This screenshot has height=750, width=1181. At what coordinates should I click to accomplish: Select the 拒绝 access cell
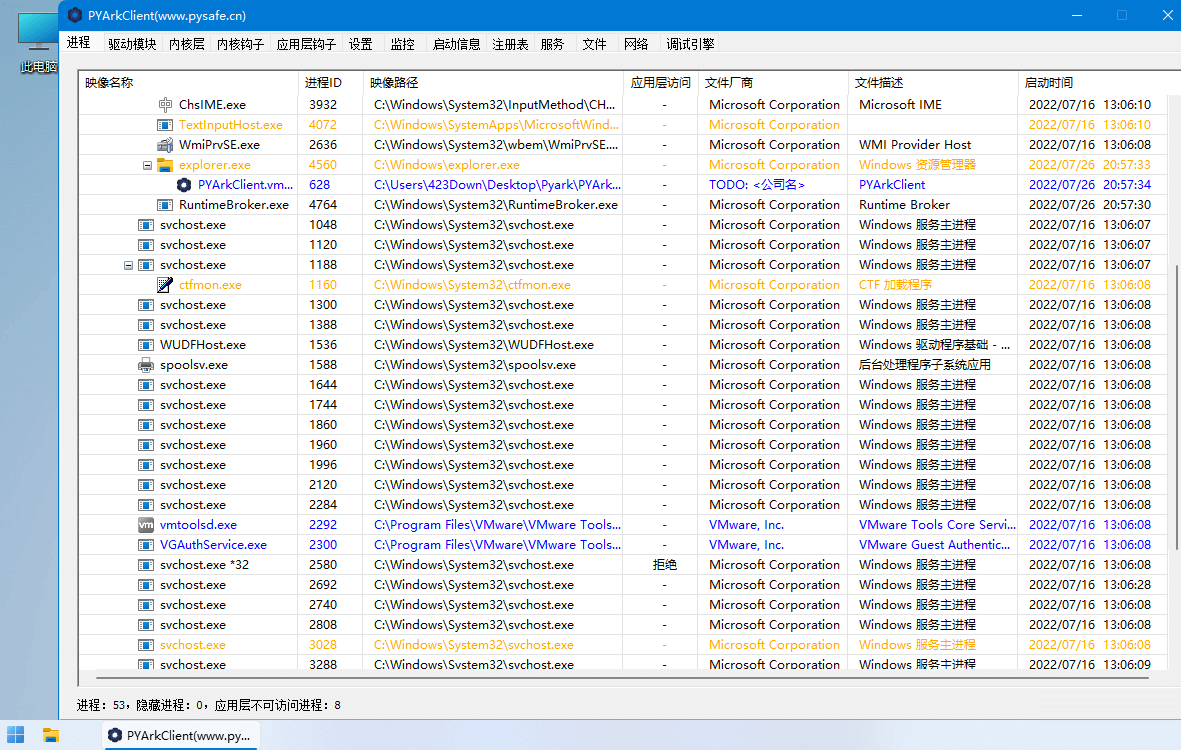point(664,565)
